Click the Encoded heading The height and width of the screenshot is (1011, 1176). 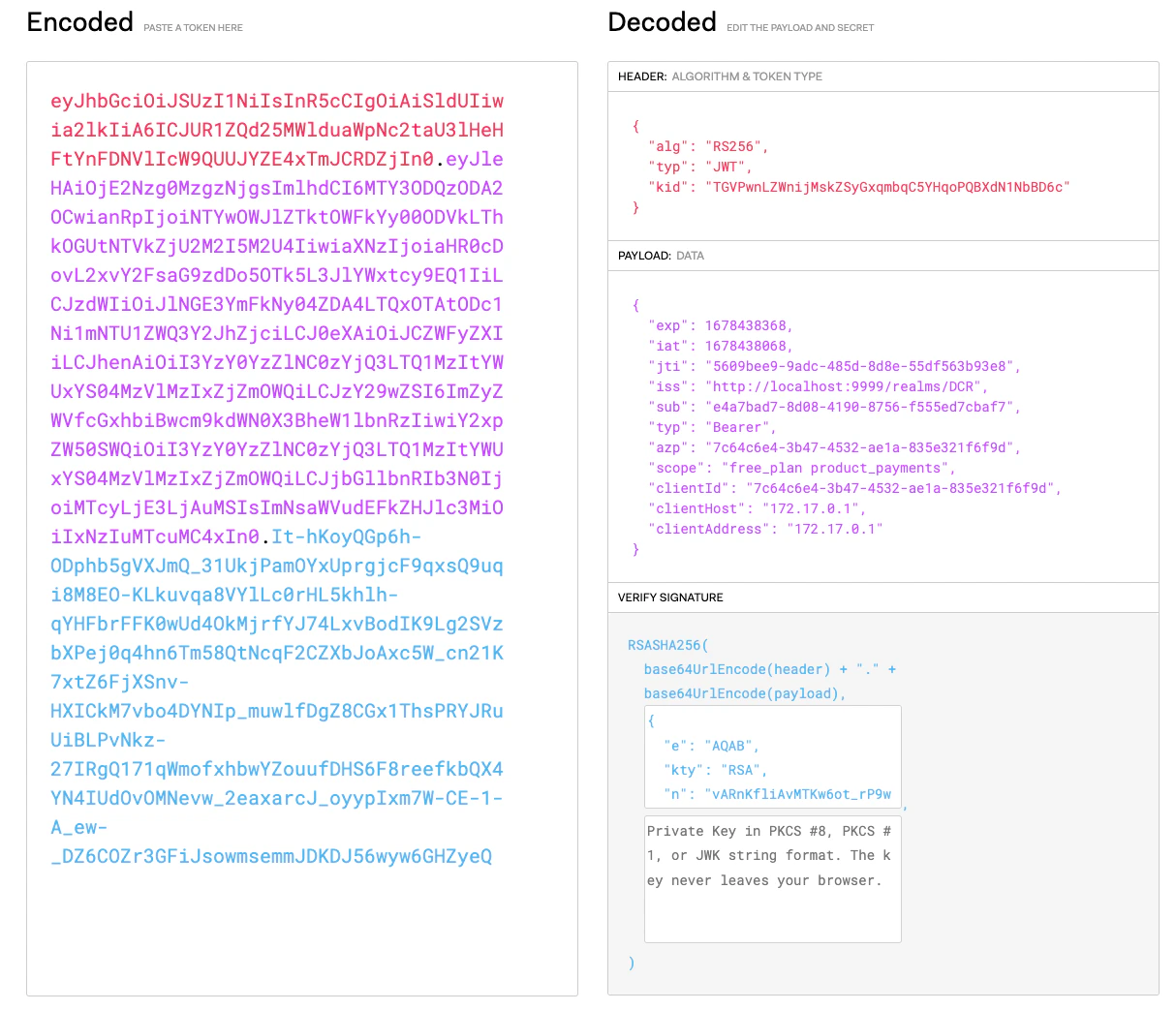click(x=79, y=21)
